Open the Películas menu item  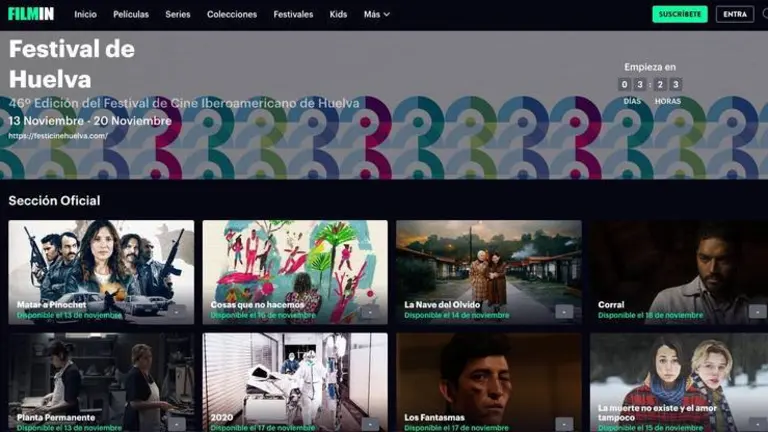131,14
